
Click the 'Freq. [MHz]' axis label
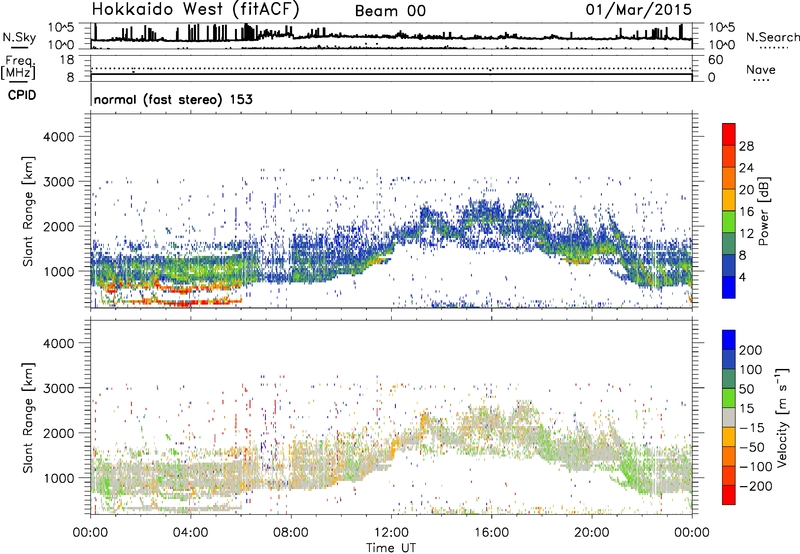pyautogui.click(x=18, y=68)
